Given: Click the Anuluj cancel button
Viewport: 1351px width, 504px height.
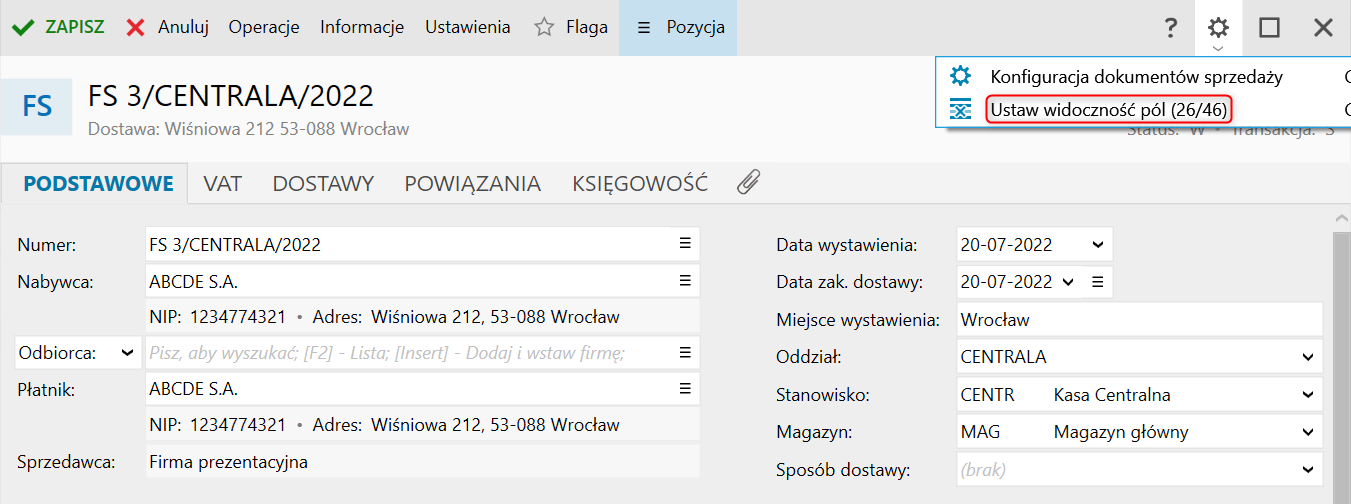Looking at the screenshot, I should (x=168, y=28).
